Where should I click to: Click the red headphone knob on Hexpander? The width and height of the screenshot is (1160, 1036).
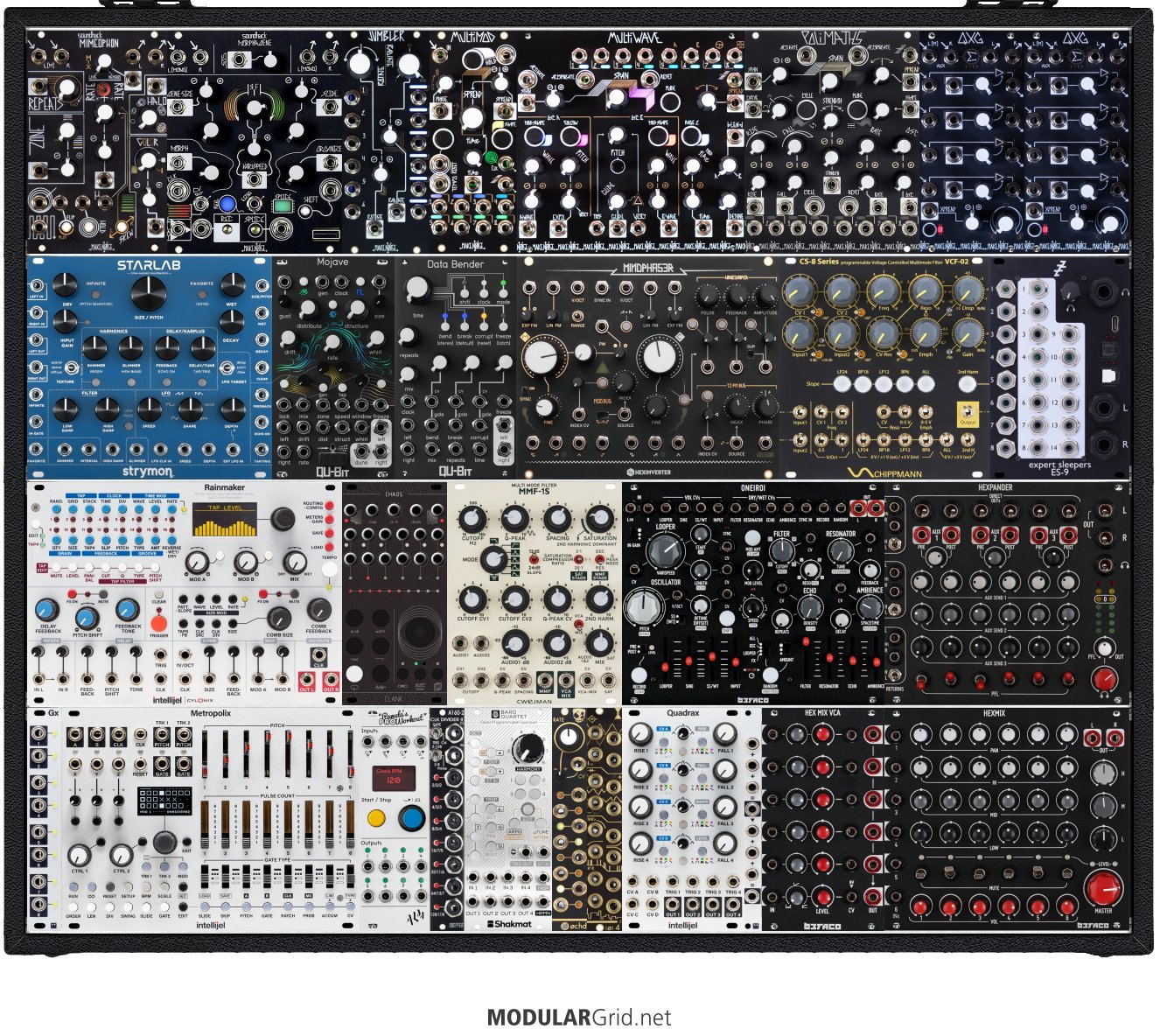pos(1106,679)
